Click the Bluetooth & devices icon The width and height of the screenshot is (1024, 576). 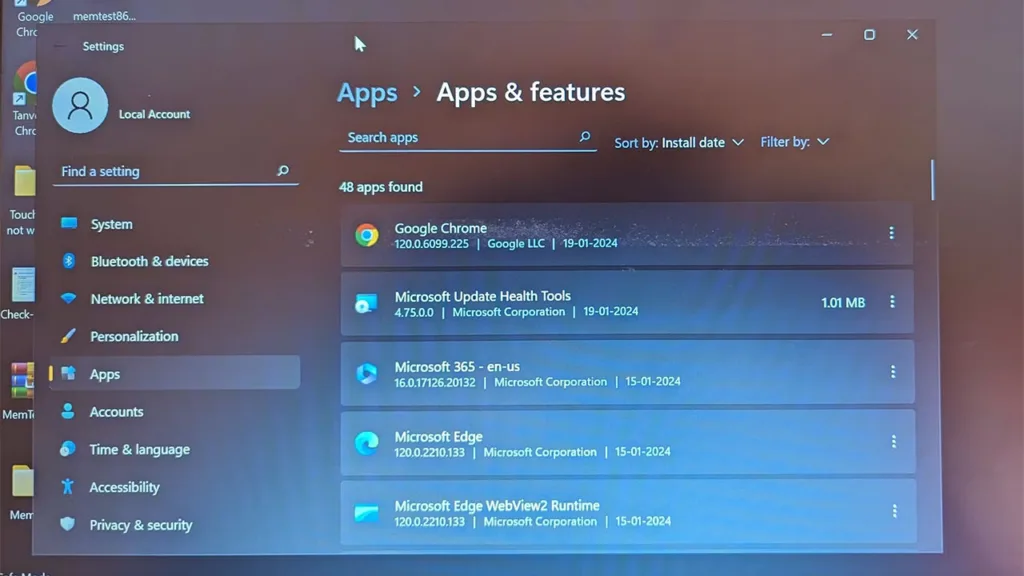pyautogui.click(x=69, y=261)
